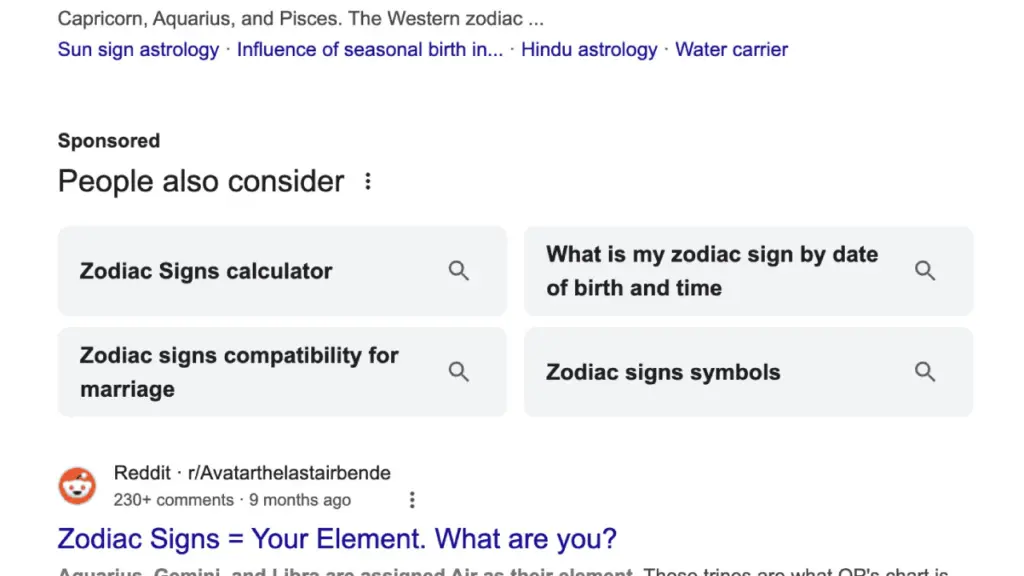Open Zodiac Signs = Your Element result
This screenshot has height=576, width=1024.
337,539
